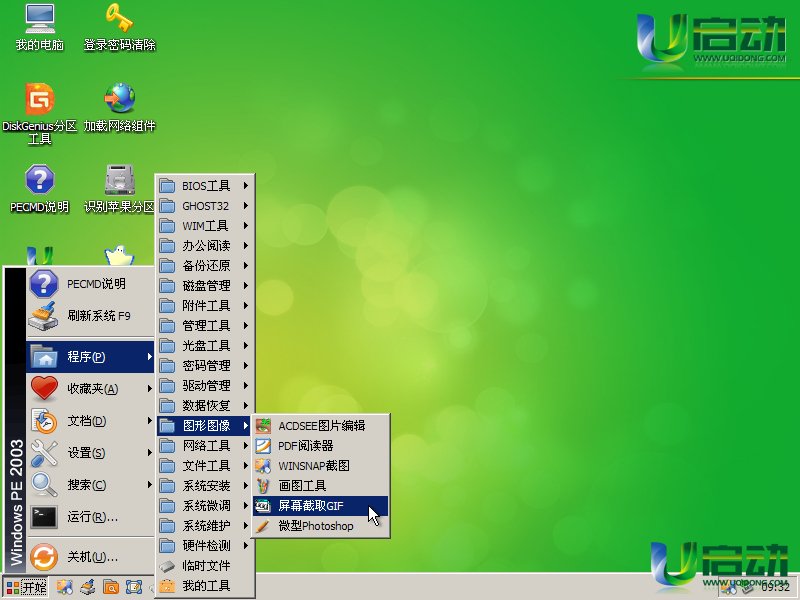Viewport: 800px width, 600px height.
Task: Open the 管理工具 folder entry
Action: pos(205,326)
